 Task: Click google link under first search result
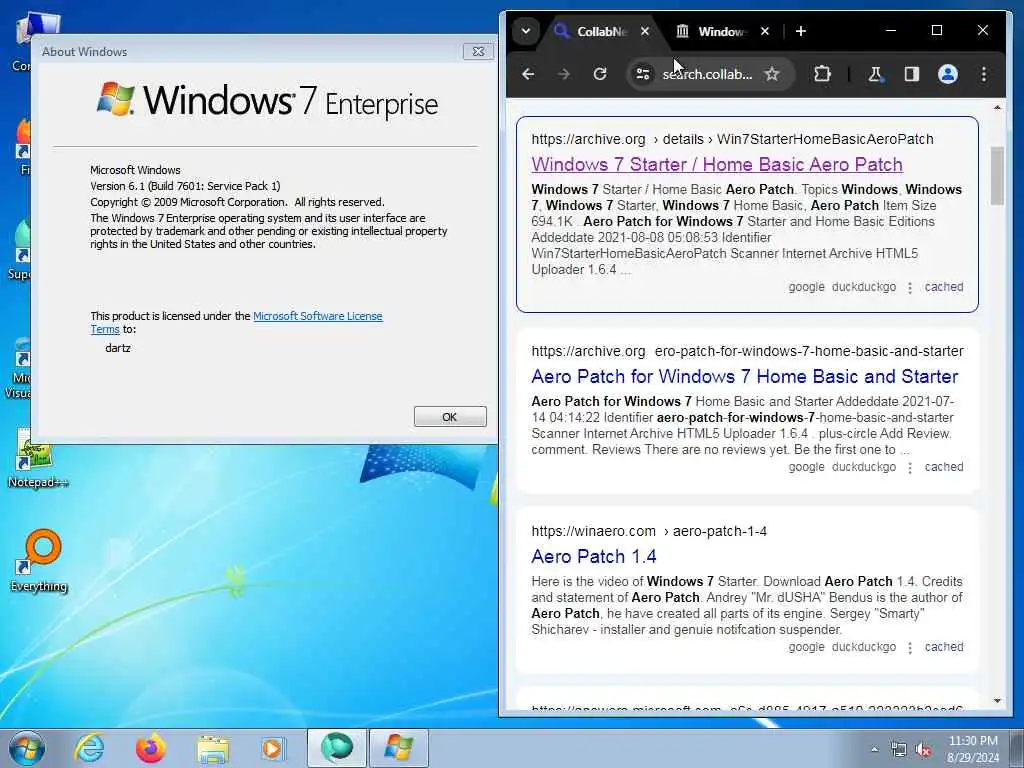[x=806, y=287]
